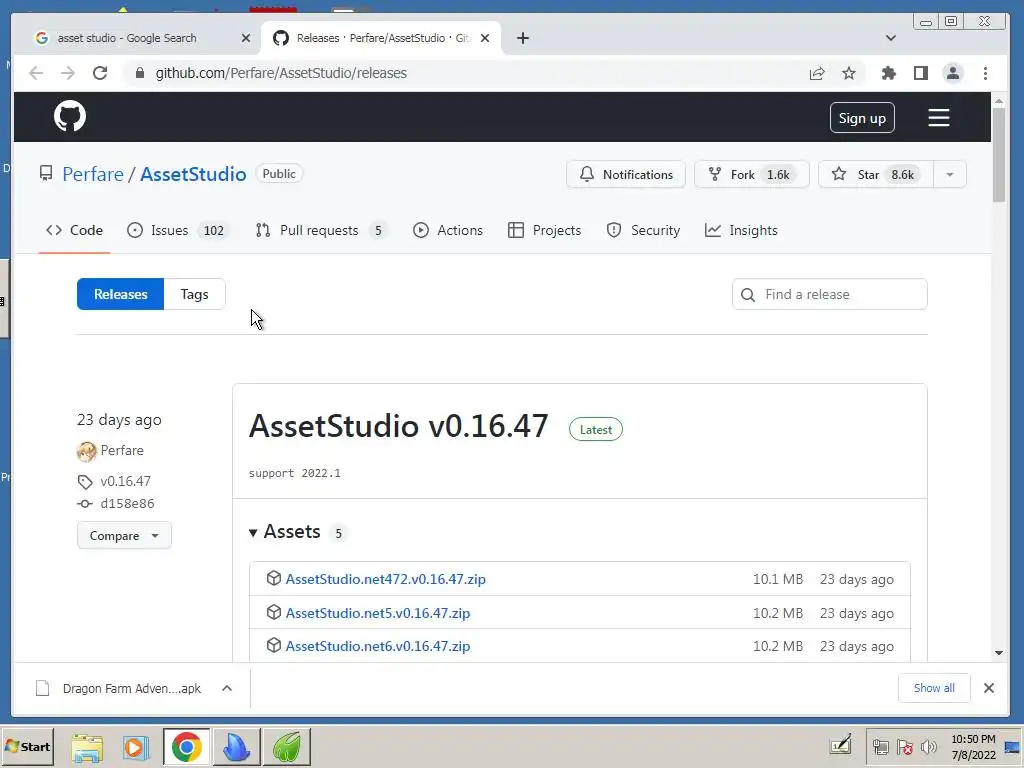
Task: Go back with browser back arrow
Action: tap(36, 73)
